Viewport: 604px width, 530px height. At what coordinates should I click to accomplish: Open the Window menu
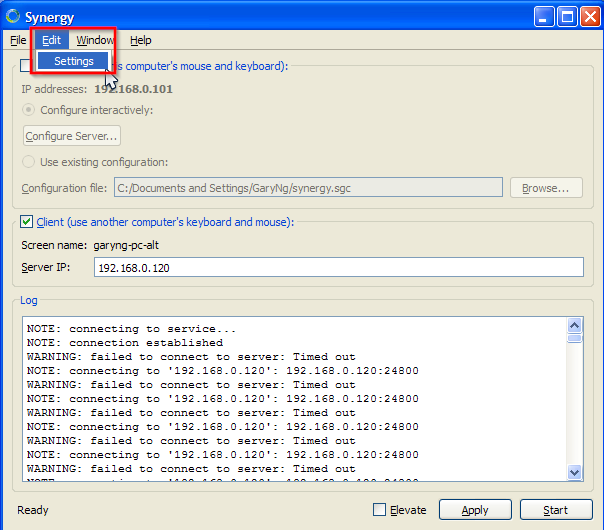(x=95, y=40)
